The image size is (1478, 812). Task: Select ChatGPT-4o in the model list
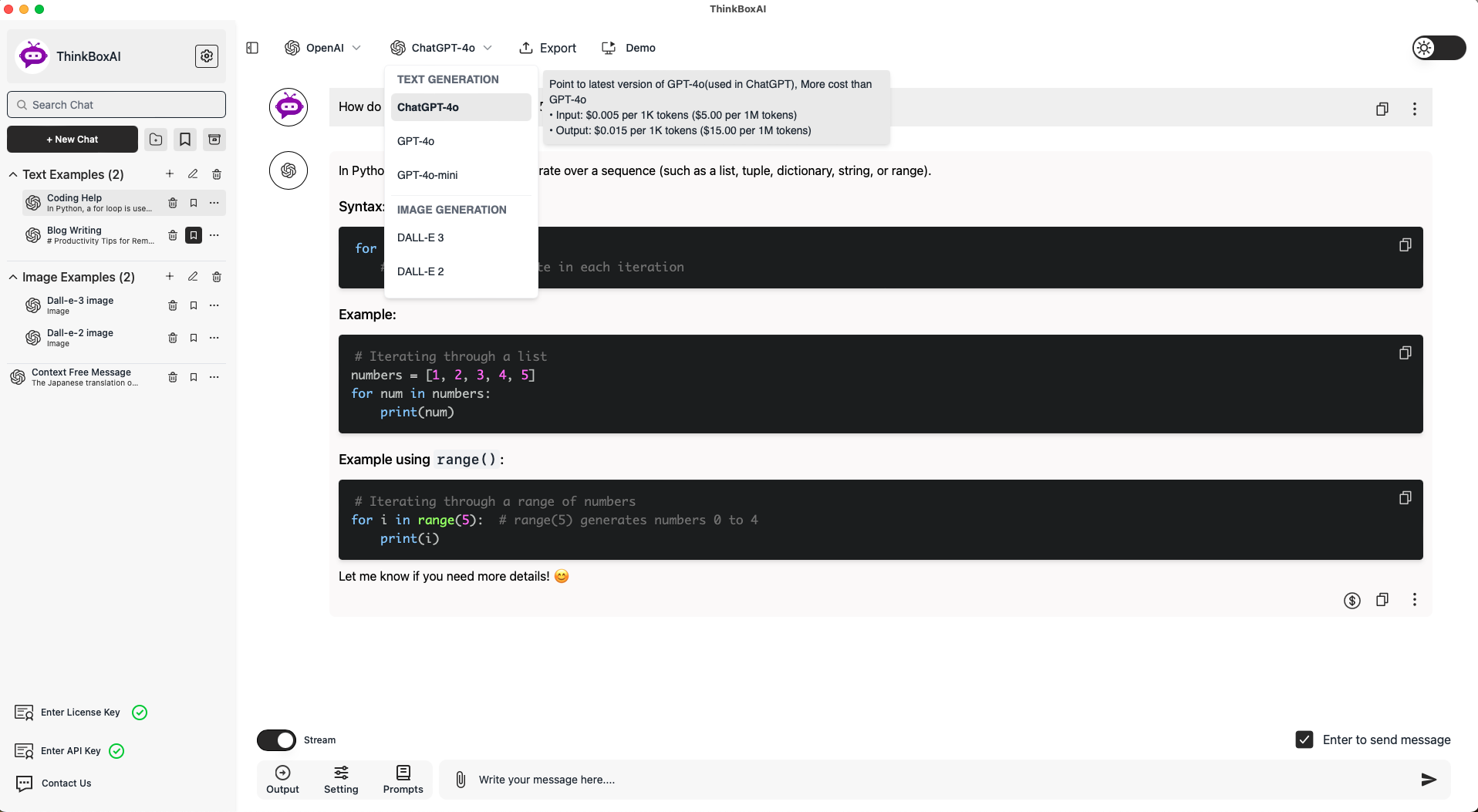point(461,107)
